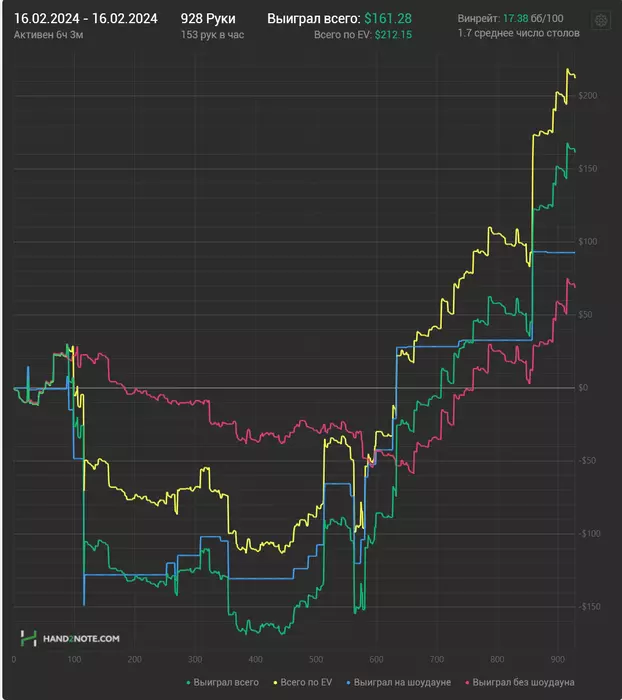Viewport: 622px width, 700px height.
Task: Click the HAND2NOTE.COM link text
Action: point(81,639)
